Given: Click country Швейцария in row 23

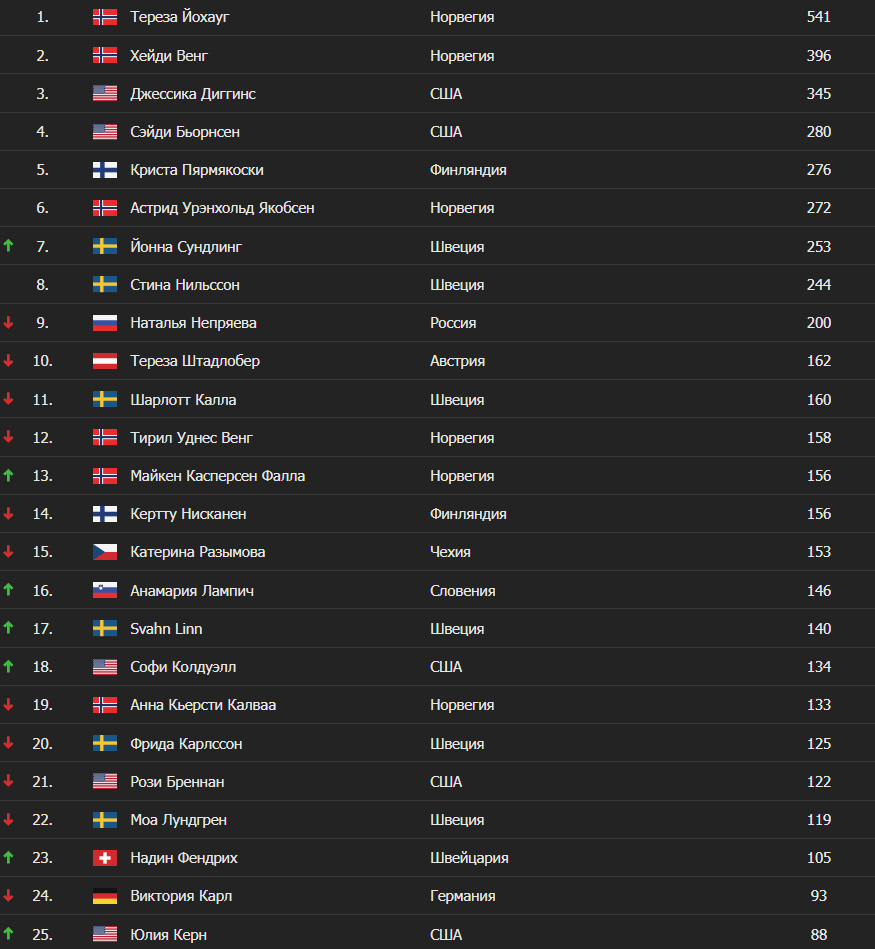Looking at the screenshot, I should tap(469, 858).
